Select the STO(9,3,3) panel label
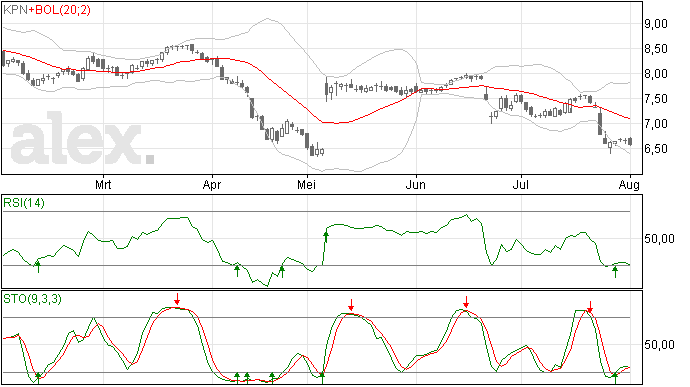690x387 pixels. click(x=32, y=299)
